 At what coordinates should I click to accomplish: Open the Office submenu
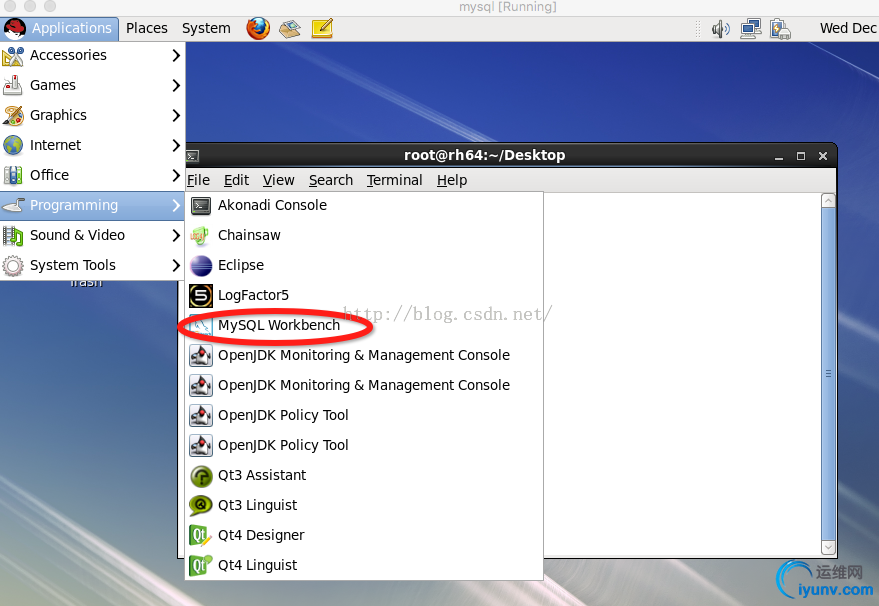point(92,175)
